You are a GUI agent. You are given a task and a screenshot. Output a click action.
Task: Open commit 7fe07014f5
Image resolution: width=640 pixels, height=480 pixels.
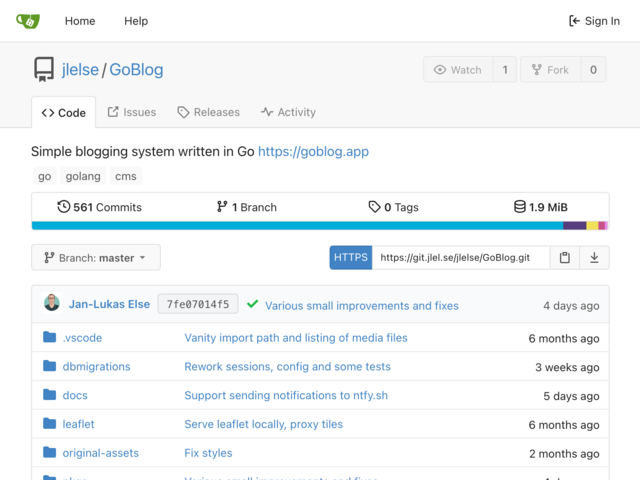198,304
